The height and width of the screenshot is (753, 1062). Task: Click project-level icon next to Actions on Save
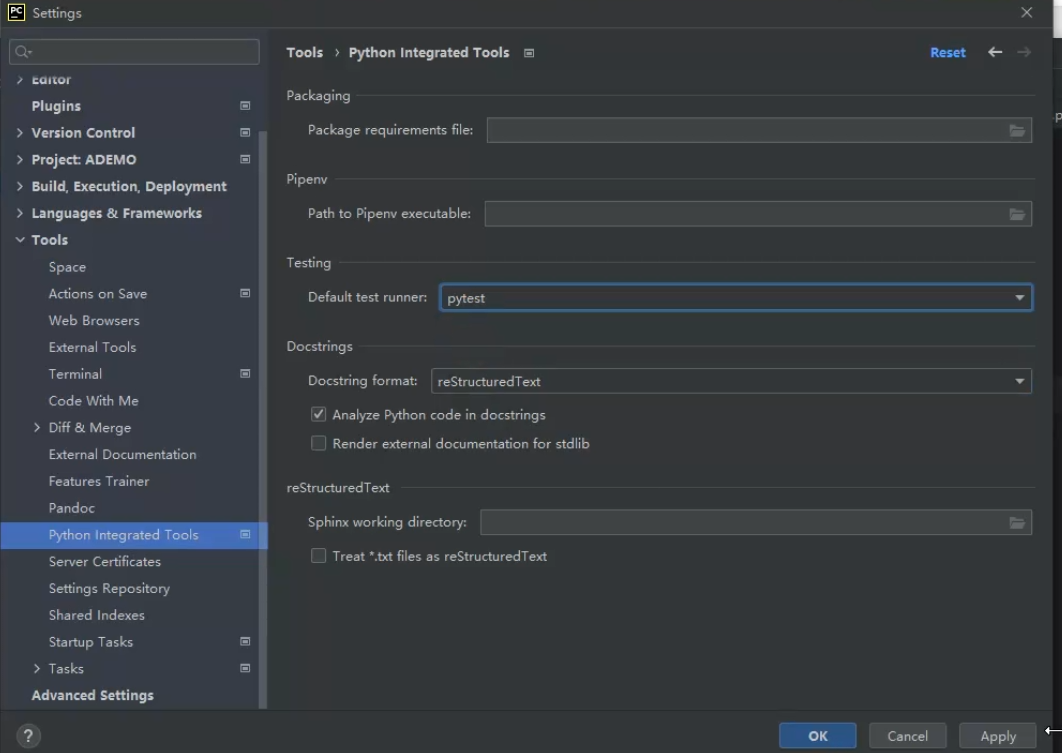pos(245,293)
